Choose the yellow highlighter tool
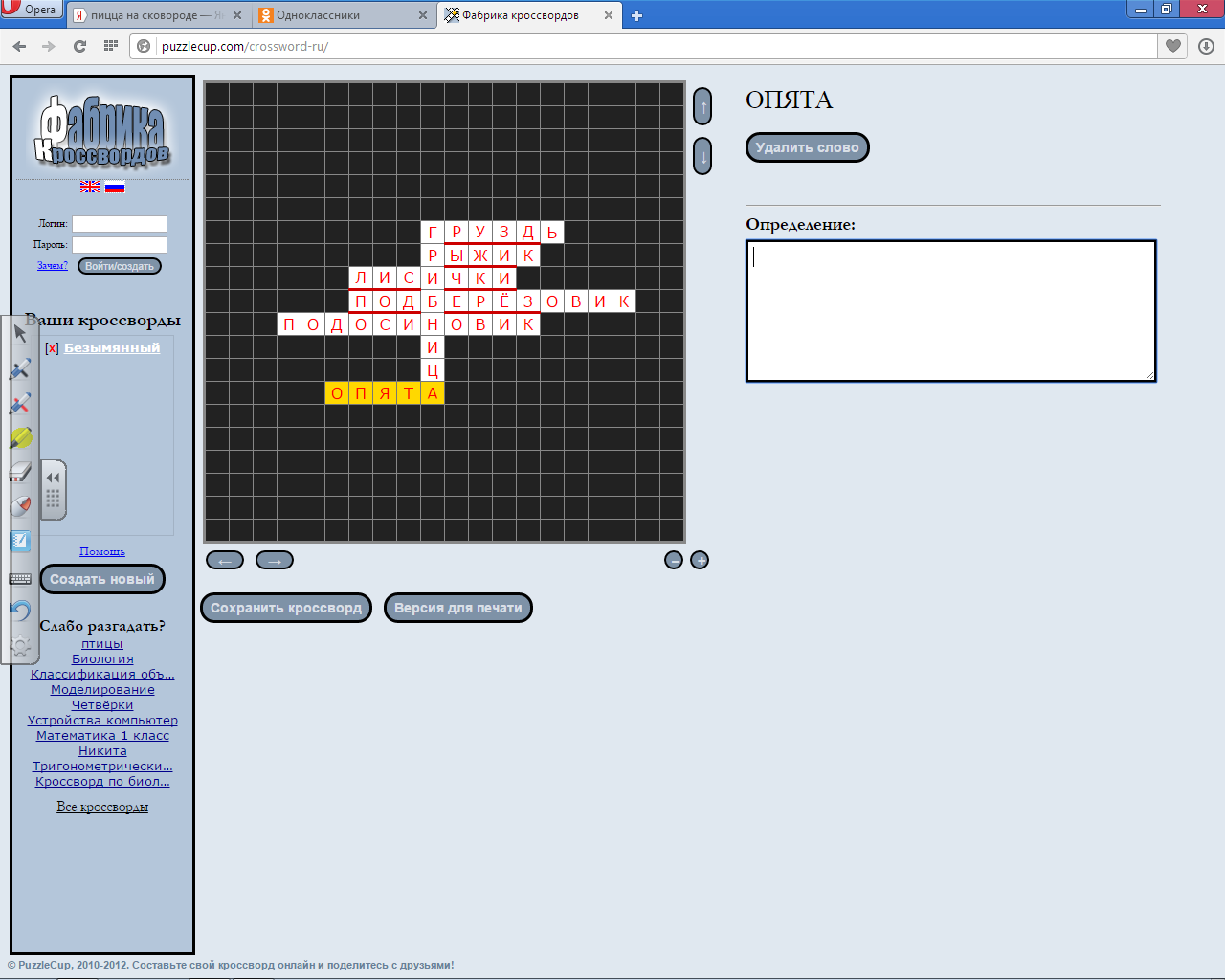This screenshot has width=1225, height=980. [20, 437]
